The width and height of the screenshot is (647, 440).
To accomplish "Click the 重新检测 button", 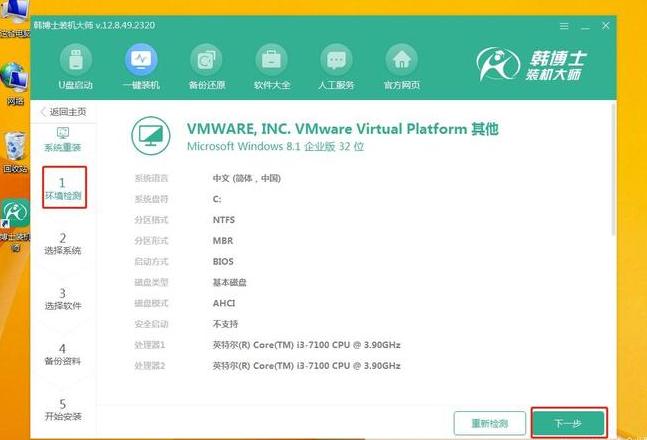I will click(x=490, y=423).
